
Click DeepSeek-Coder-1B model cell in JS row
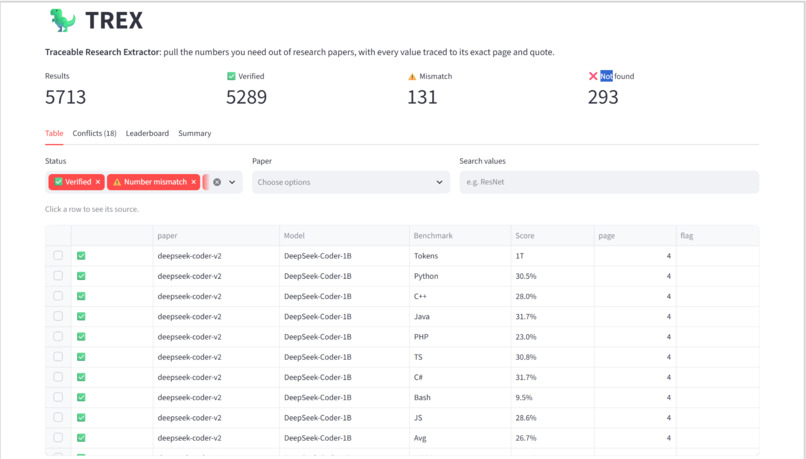coord(344,417)
